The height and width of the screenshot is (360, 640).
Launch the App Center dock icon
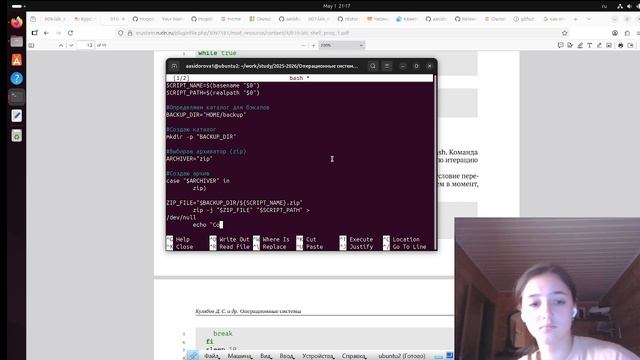[x=17, y=60]
